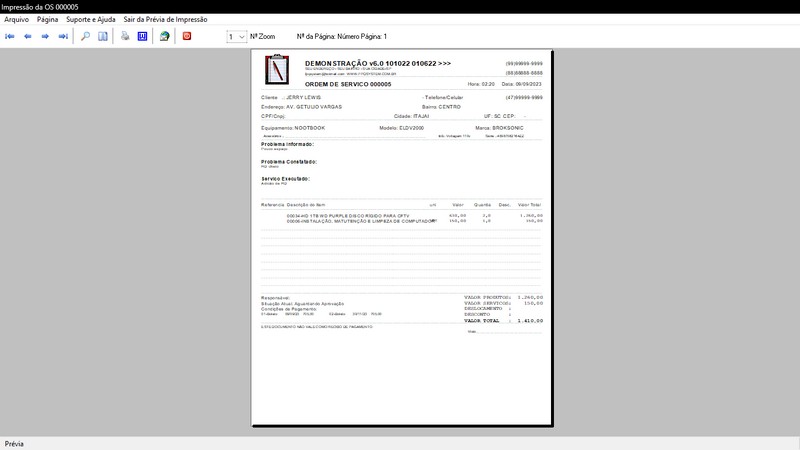Click the 'Problema Constatado:' label

pyautogui.click(x=289, y=162)
